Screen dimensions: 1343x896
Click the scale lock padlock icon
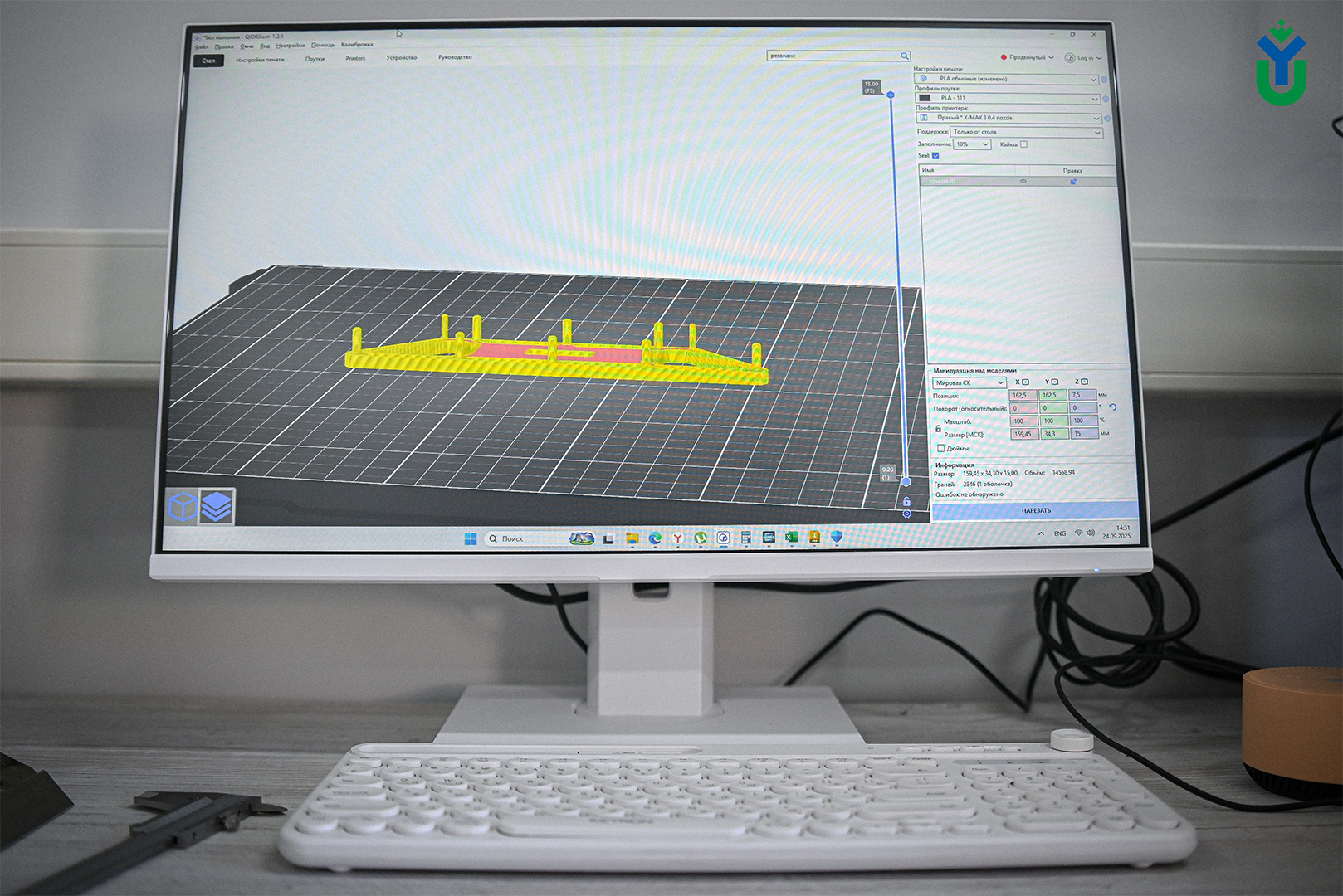pyautogui.click(x=939, y=428)
